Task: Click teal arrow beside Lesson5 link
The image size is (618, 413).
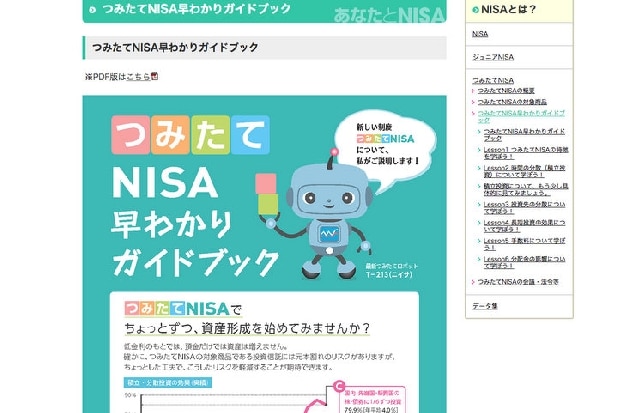Action: pos(479,241)
